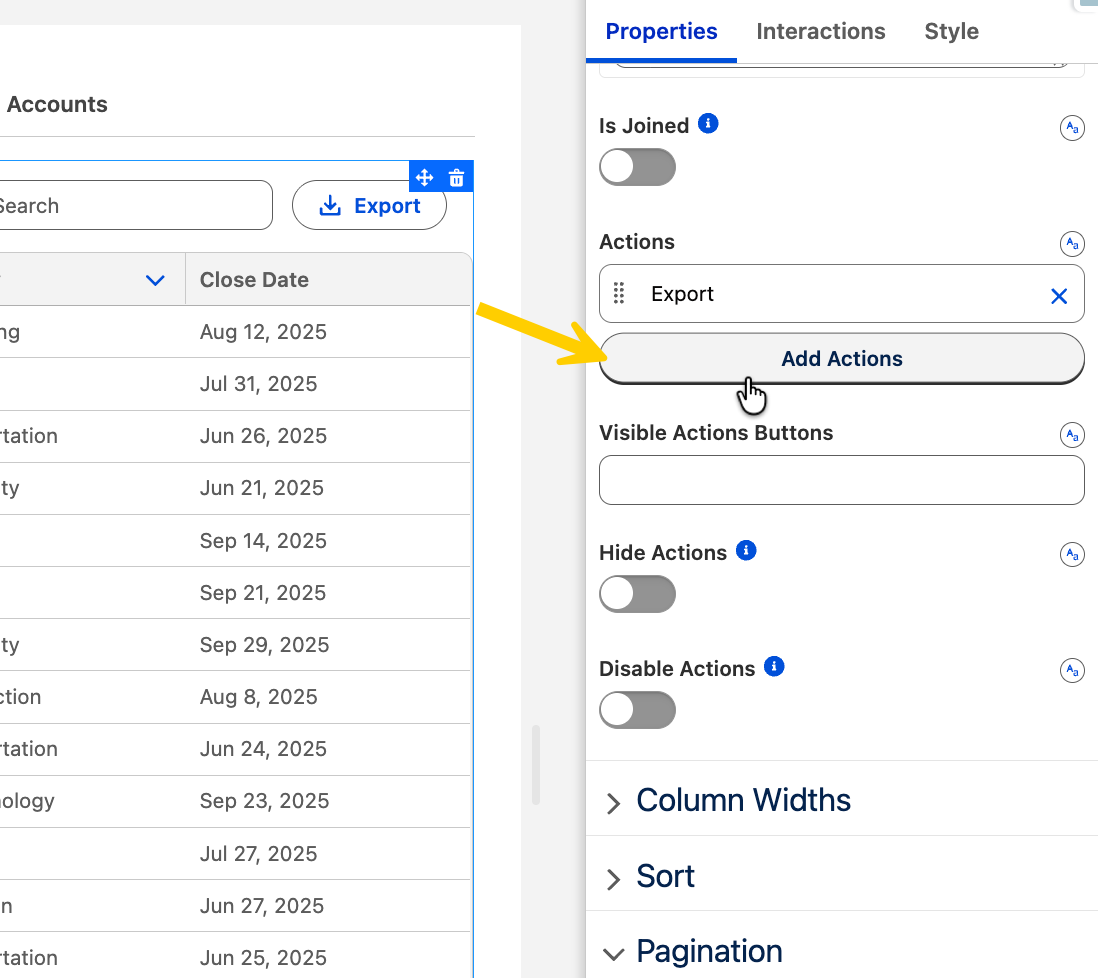Open the Style tab
Viewport: 1098px width, 978px height.
951,32
